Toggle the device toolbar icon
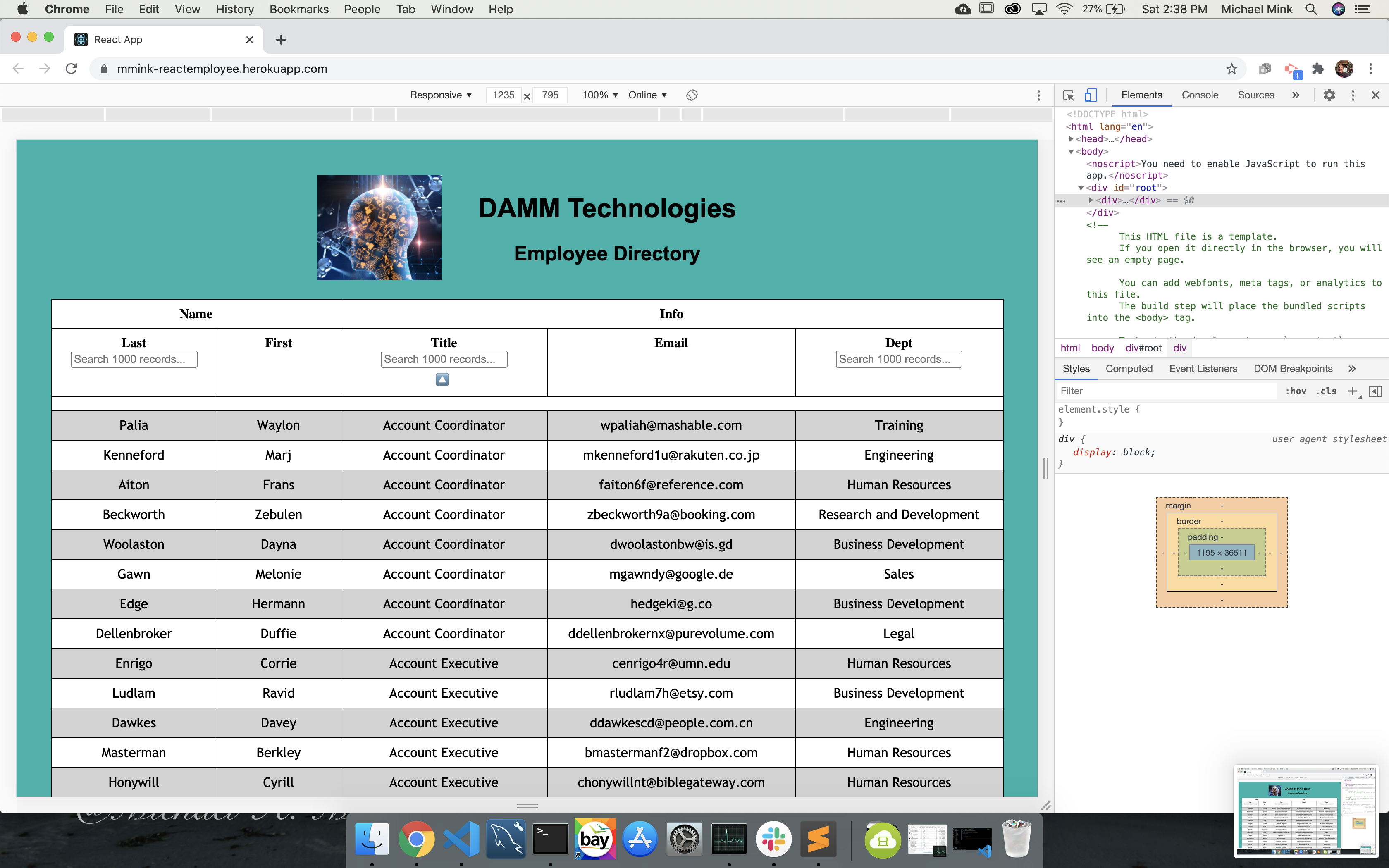Viewport: 1389px width, 868px height. point(1091,95)
